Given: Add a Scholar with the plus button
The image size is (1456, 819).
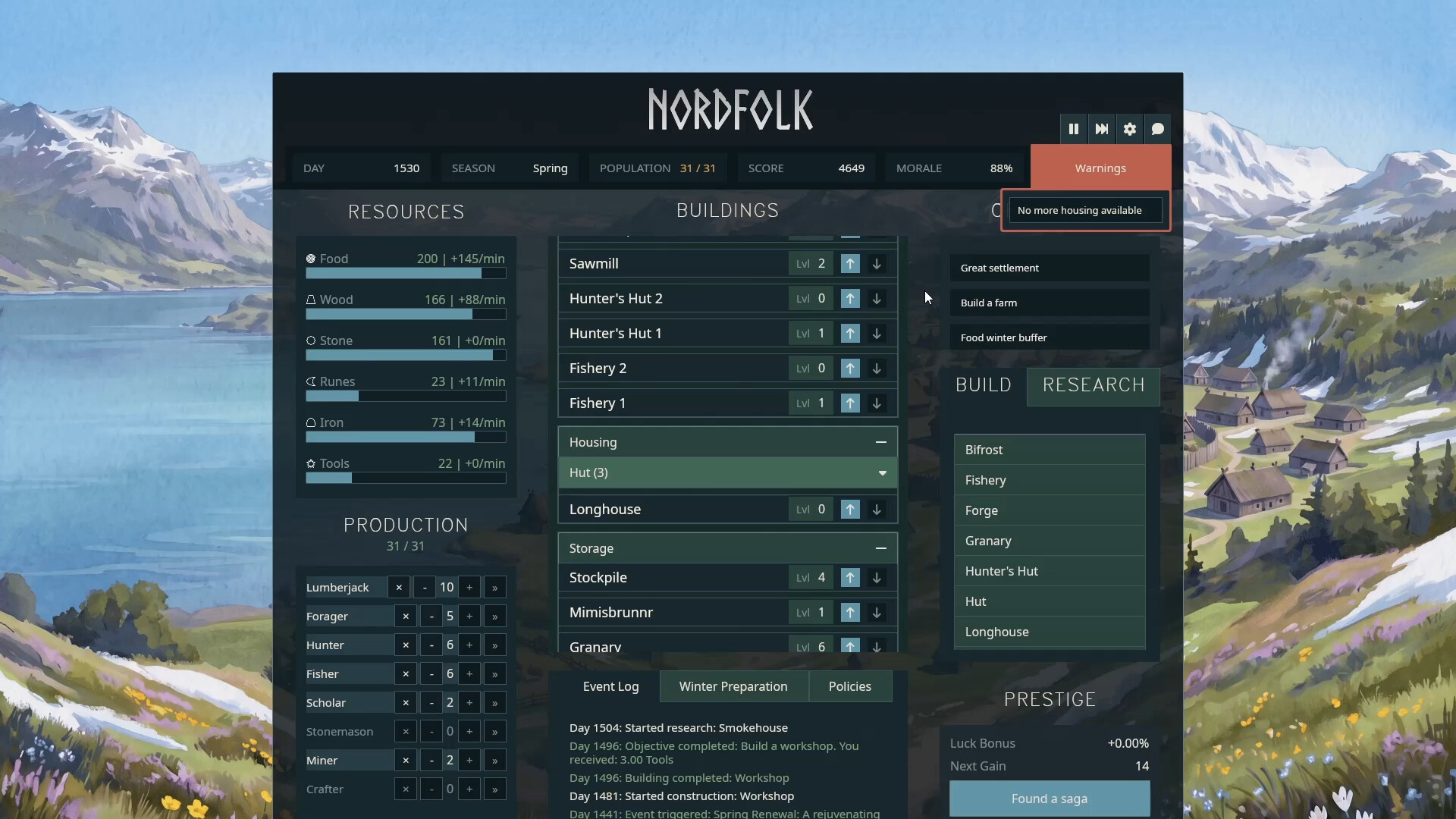Looking at the screenshot, I should (469, 703).
